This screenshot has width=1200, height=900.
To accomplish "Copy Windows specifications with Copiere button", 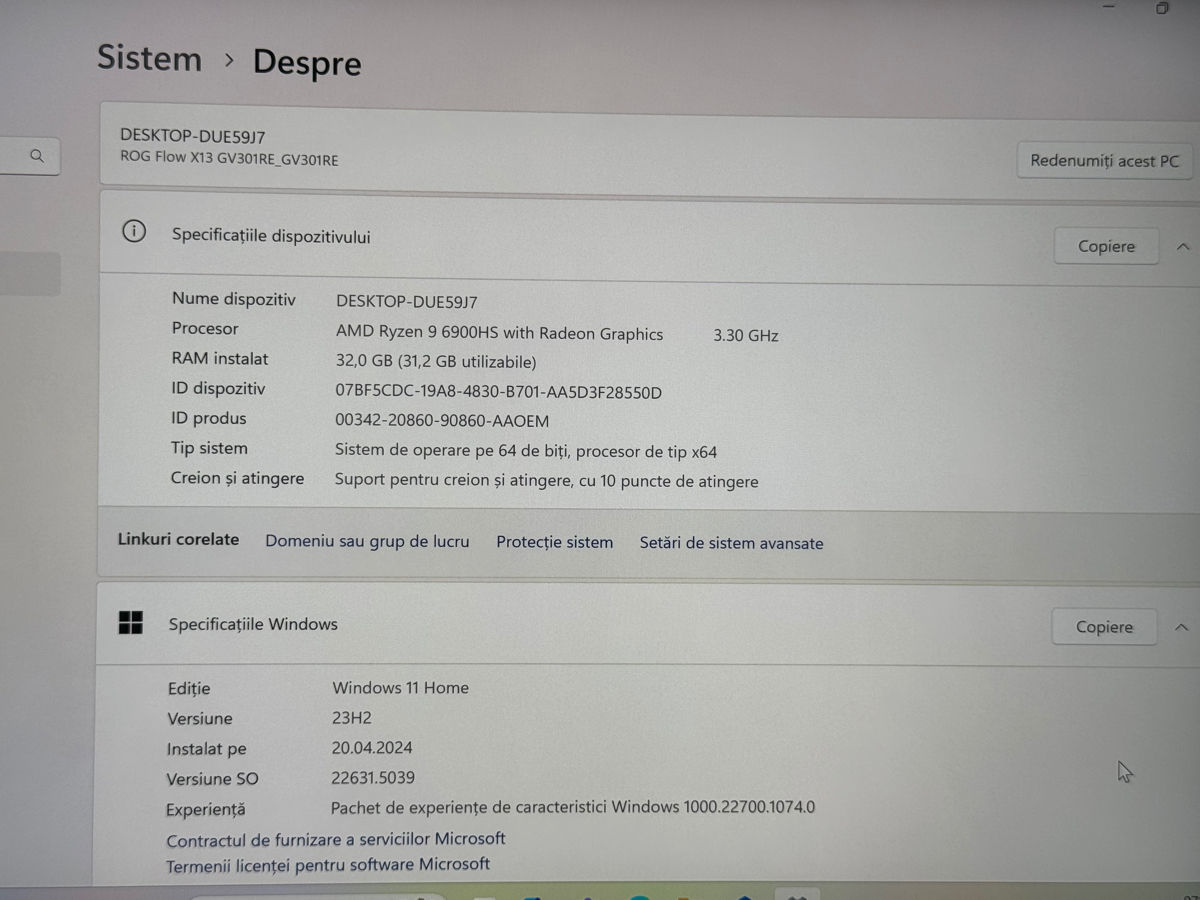I will (x=1104, y=627).
